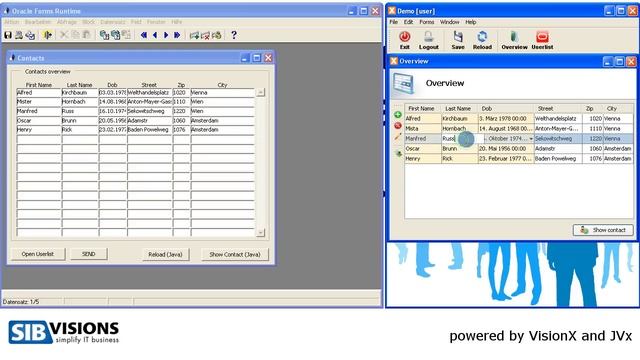The image size is (640, 360).
Task: Click the Zip cell 1060 in Overview table
Action: tap(593, 149)
